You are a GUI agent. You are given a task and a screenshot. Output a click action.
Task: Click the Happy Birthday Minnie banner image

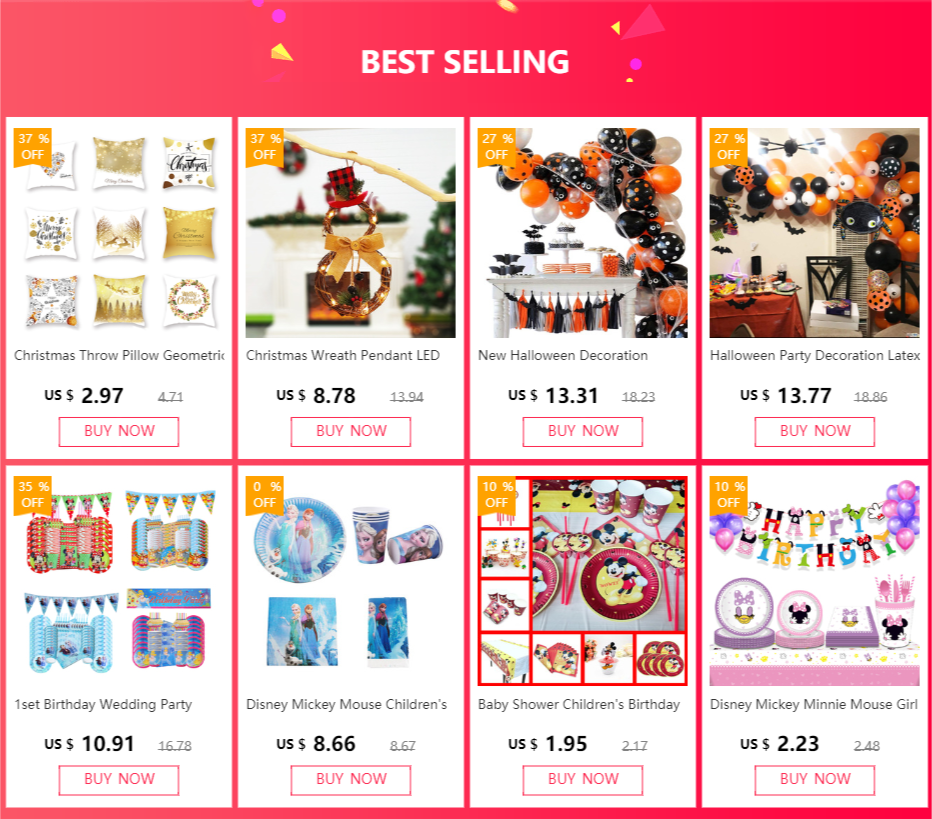tap(814, 581)
